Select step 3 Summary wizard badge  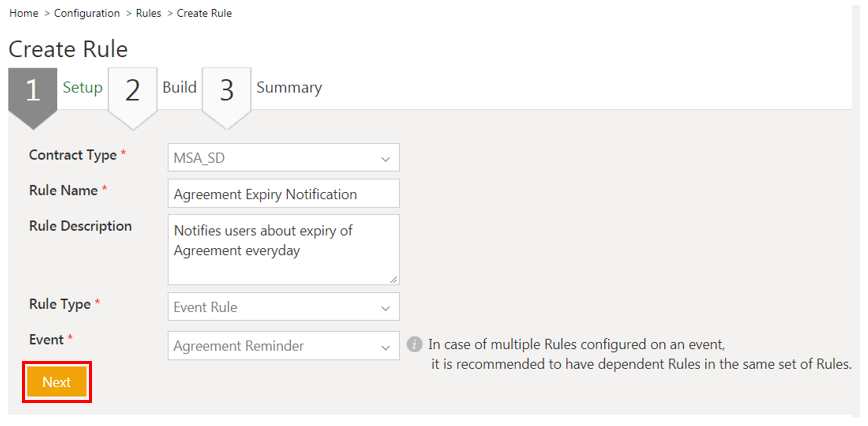click(227, 92)
